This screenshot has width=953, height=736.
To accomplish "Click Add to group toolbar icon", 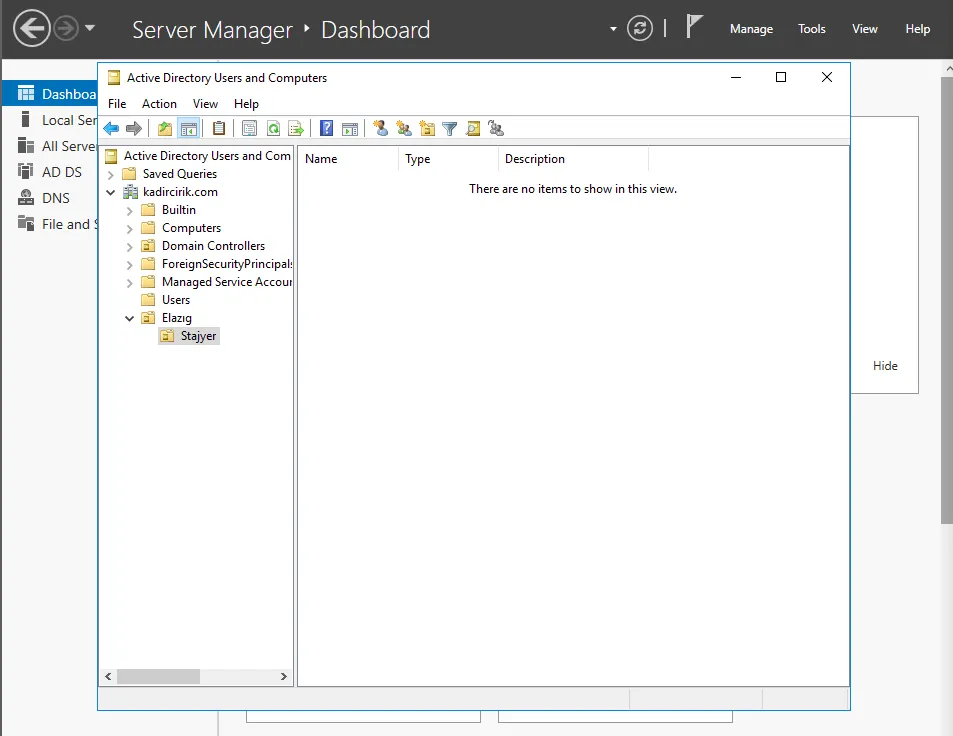I will [x=496, y=128].
